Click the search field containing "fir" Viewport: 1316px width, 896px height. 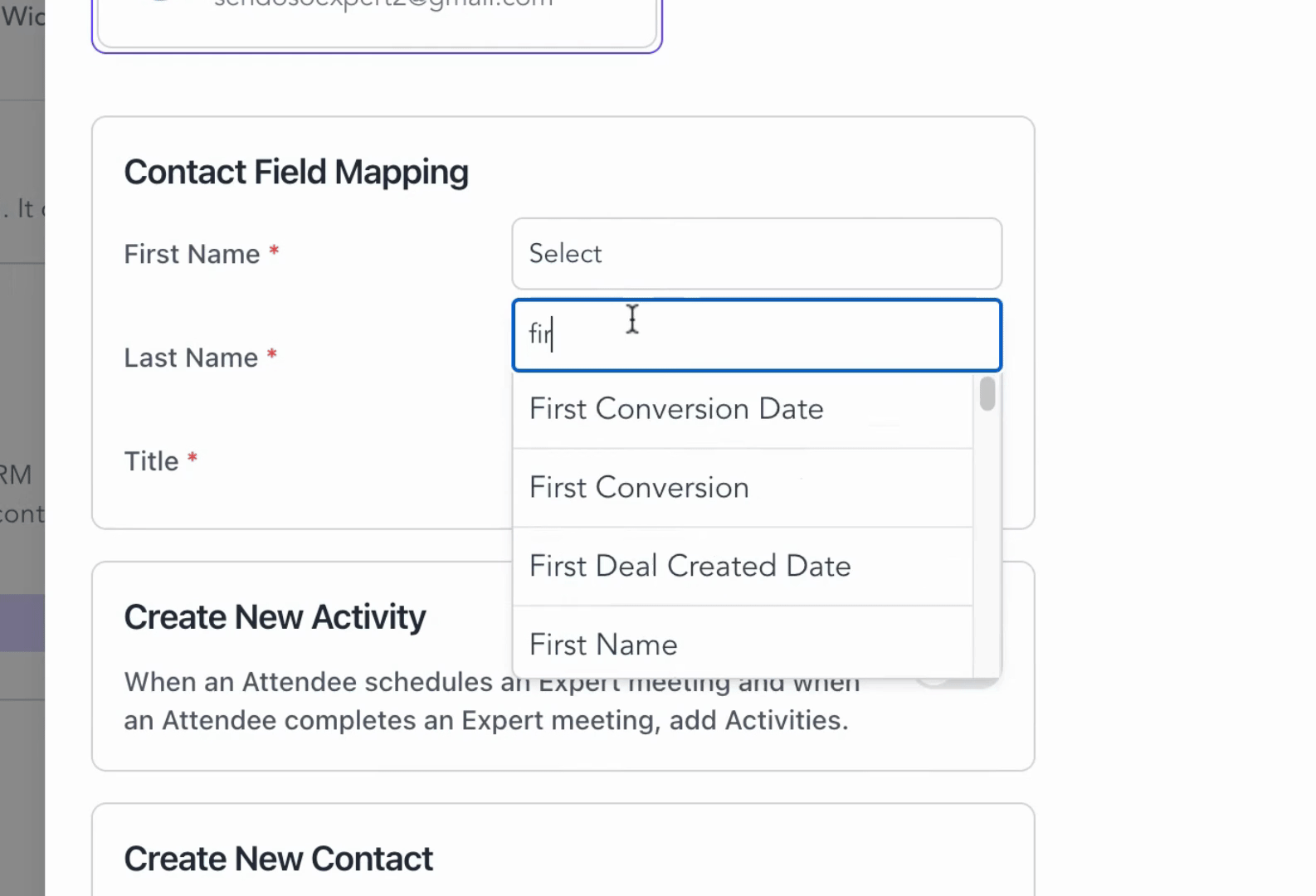tap(756, 335)
